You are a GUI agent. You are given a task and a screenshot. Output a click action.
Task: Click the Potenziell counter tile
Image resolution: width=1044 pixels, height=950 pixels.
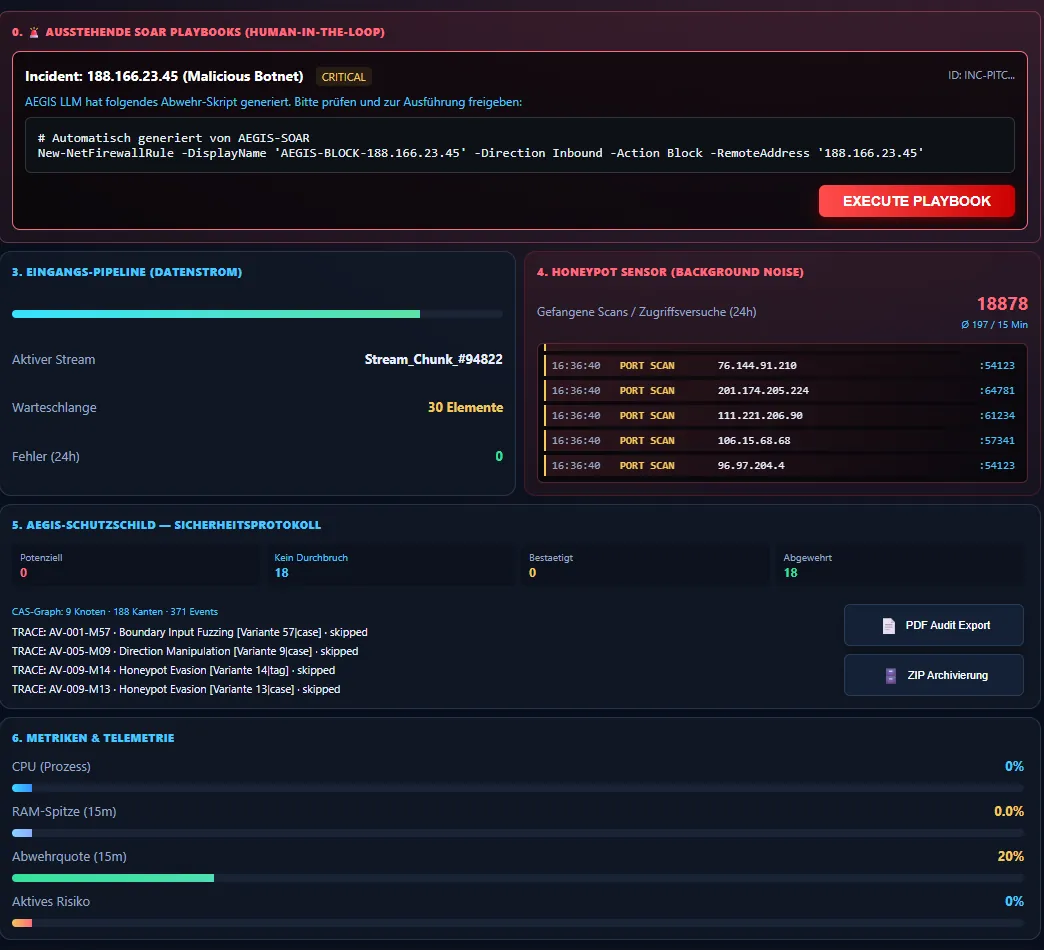pyautogui.click(x=136, y=565)
